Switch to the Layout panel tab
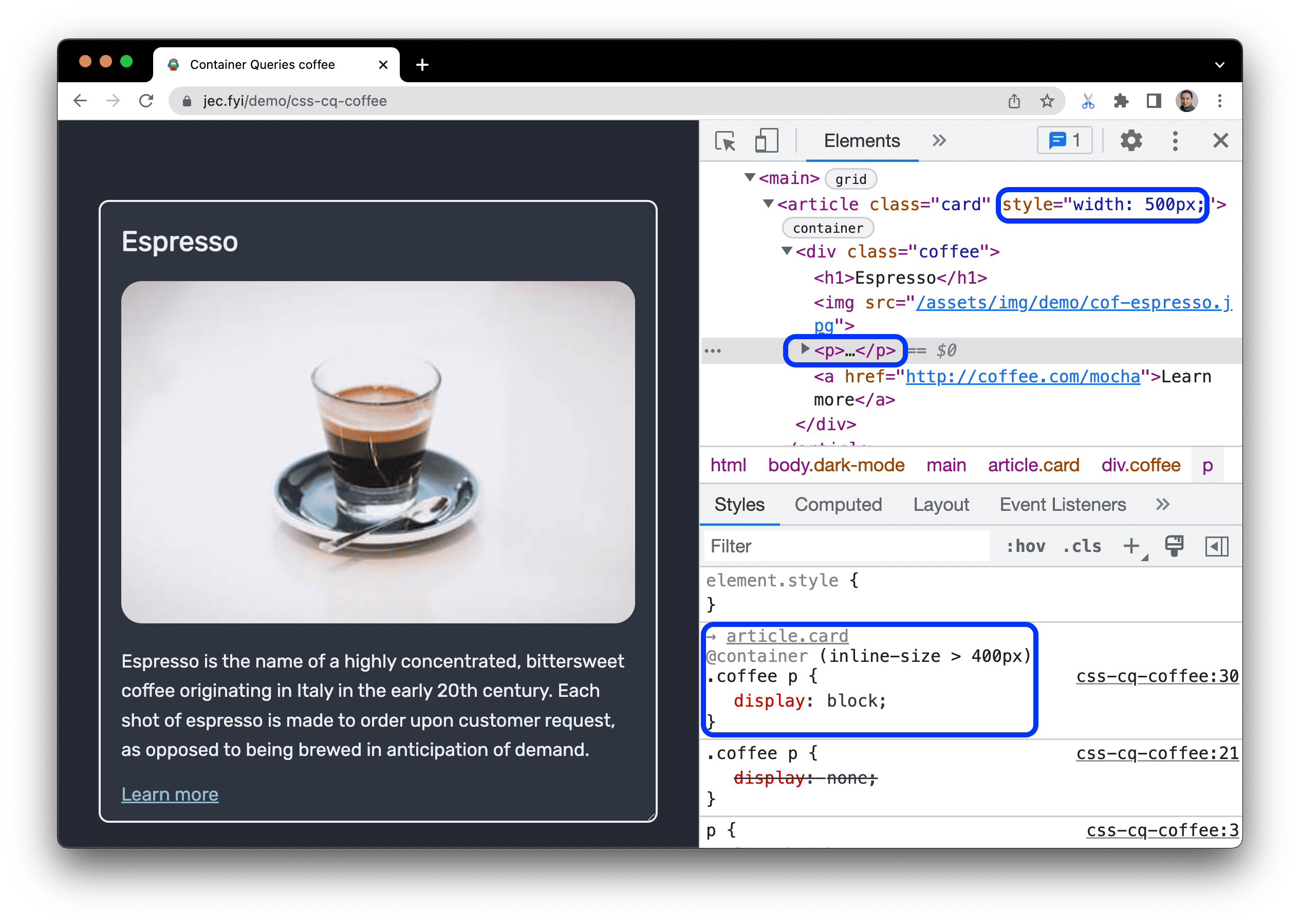This screenshot has height=924, width=1300. (x=940, y=505)
